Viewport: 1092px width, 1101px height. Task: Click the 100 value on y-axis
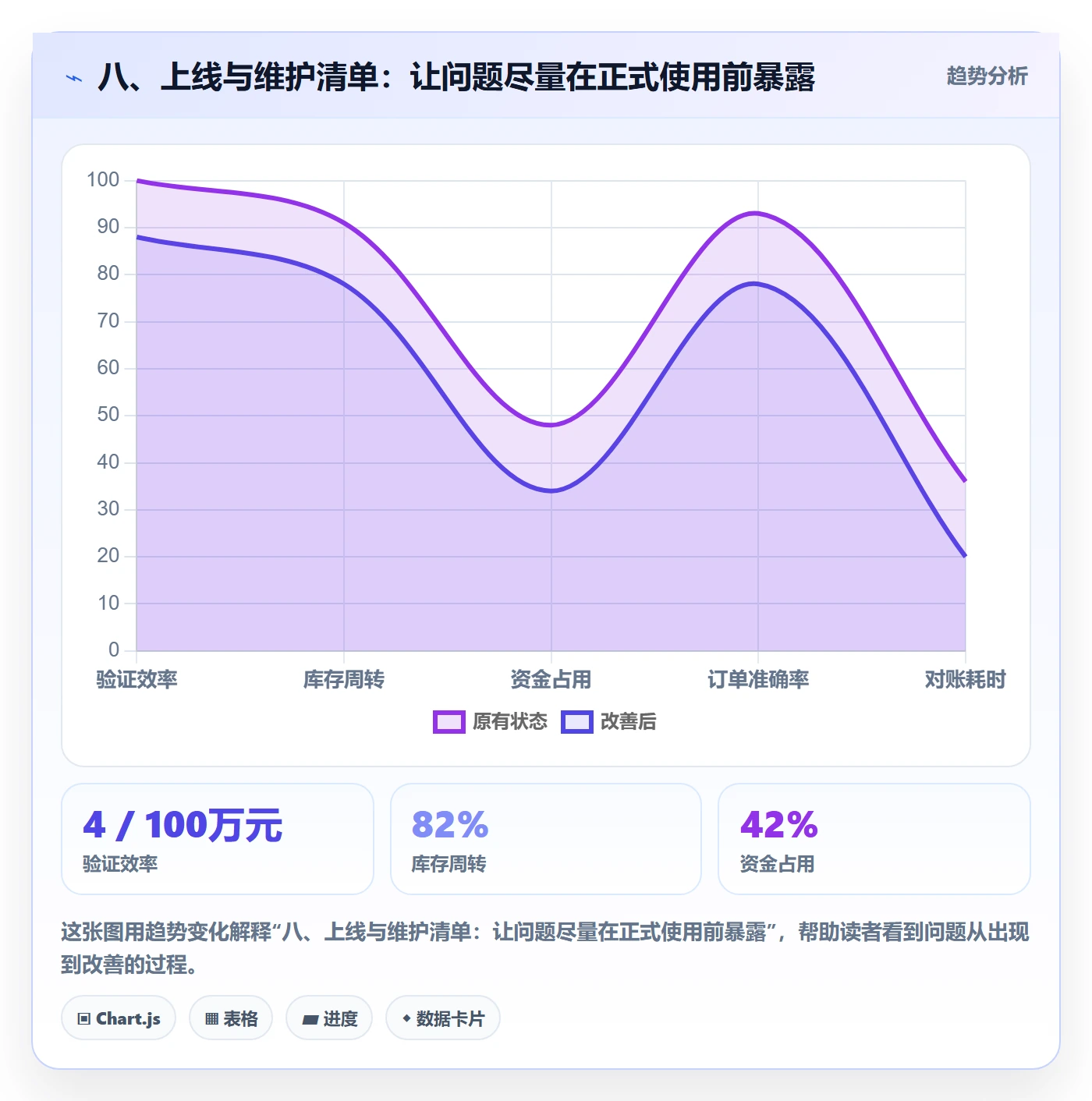click(103, 180)
